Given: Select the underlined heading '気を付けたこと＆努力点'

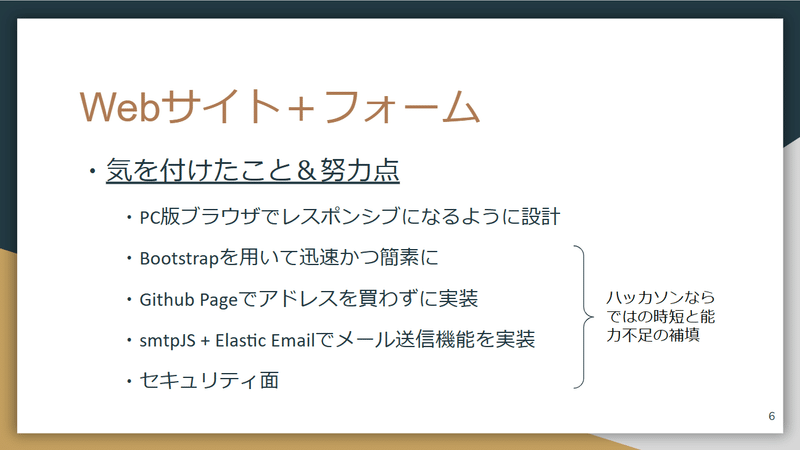Looking at the screenshot, I should point(253,170).
